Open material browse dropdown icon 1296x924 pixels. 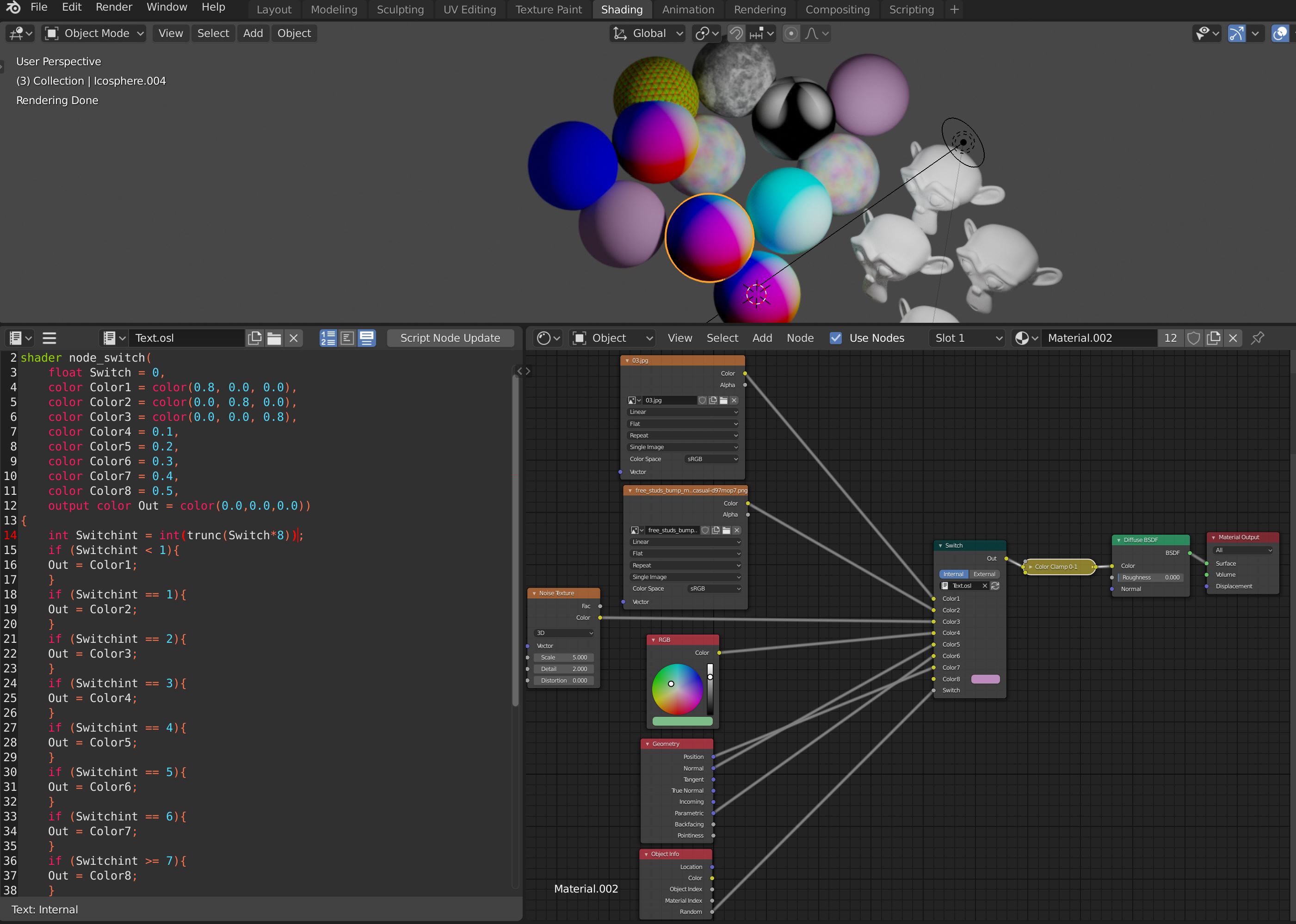point(1026,338)
